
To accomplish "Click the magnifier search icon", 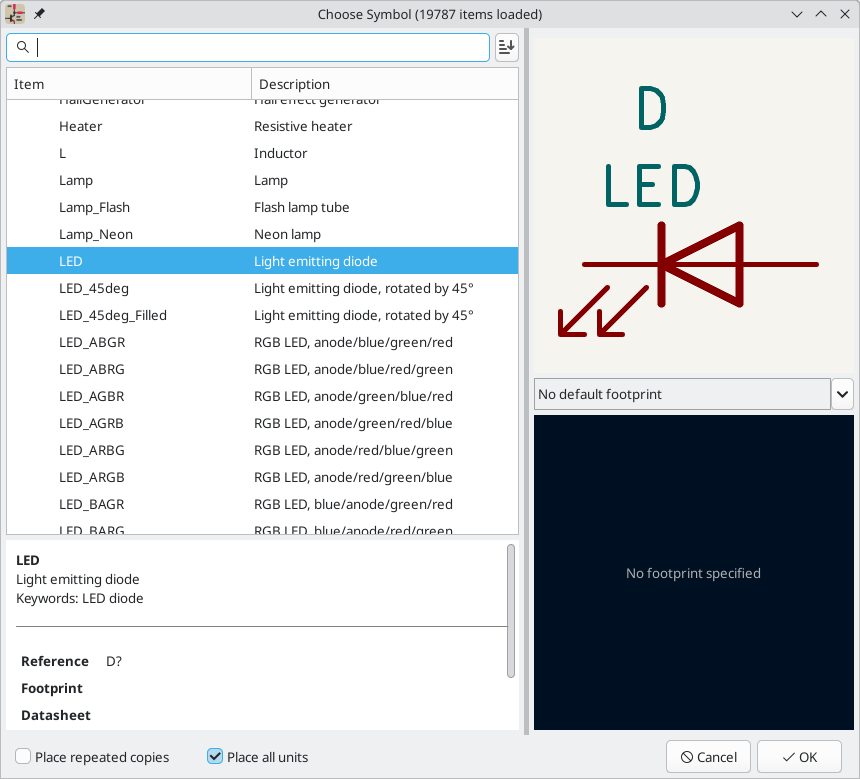I will [23, 47].
